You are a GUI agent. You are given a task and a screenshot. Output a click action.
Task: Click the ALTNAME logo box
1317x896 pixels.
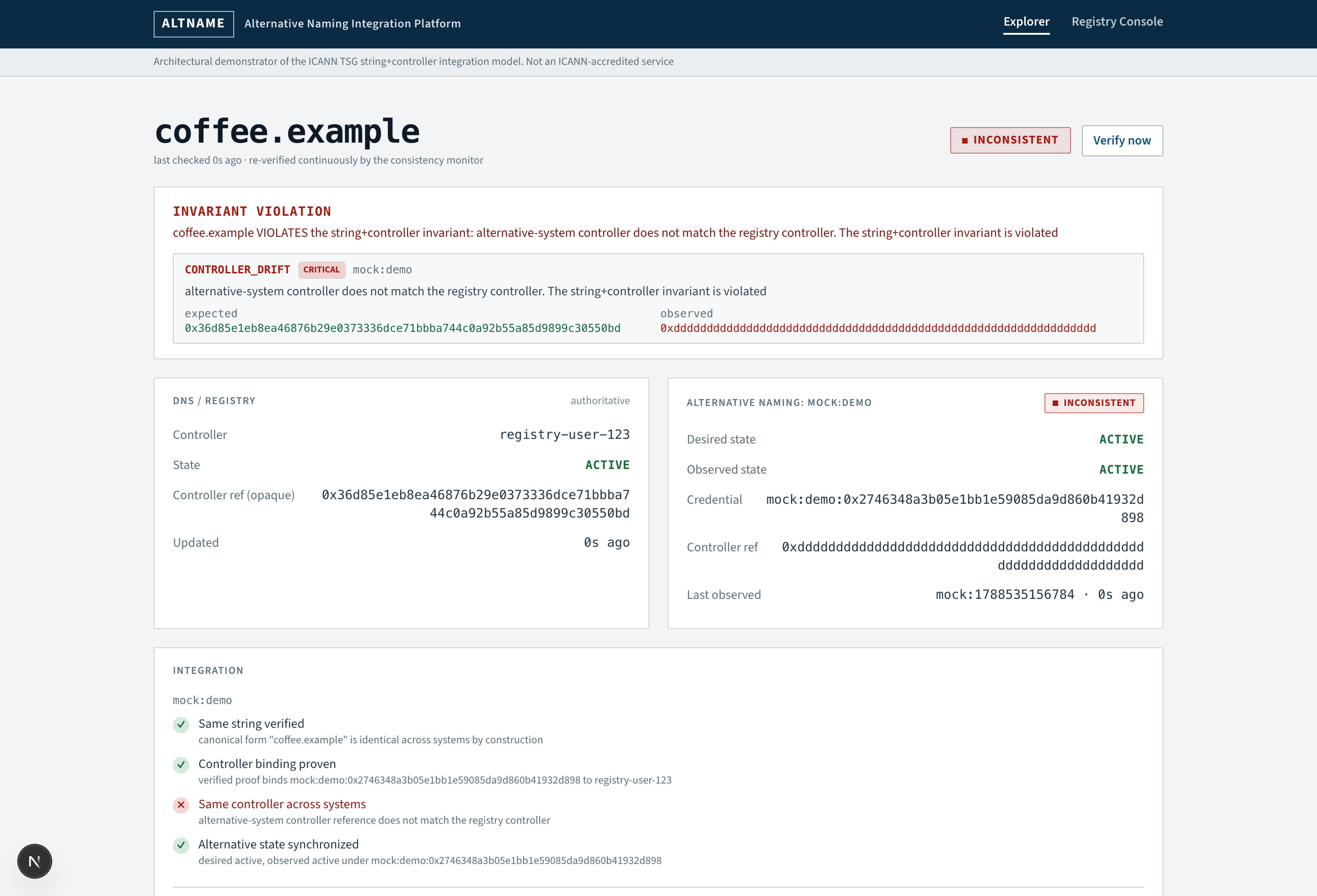point(194,24)
